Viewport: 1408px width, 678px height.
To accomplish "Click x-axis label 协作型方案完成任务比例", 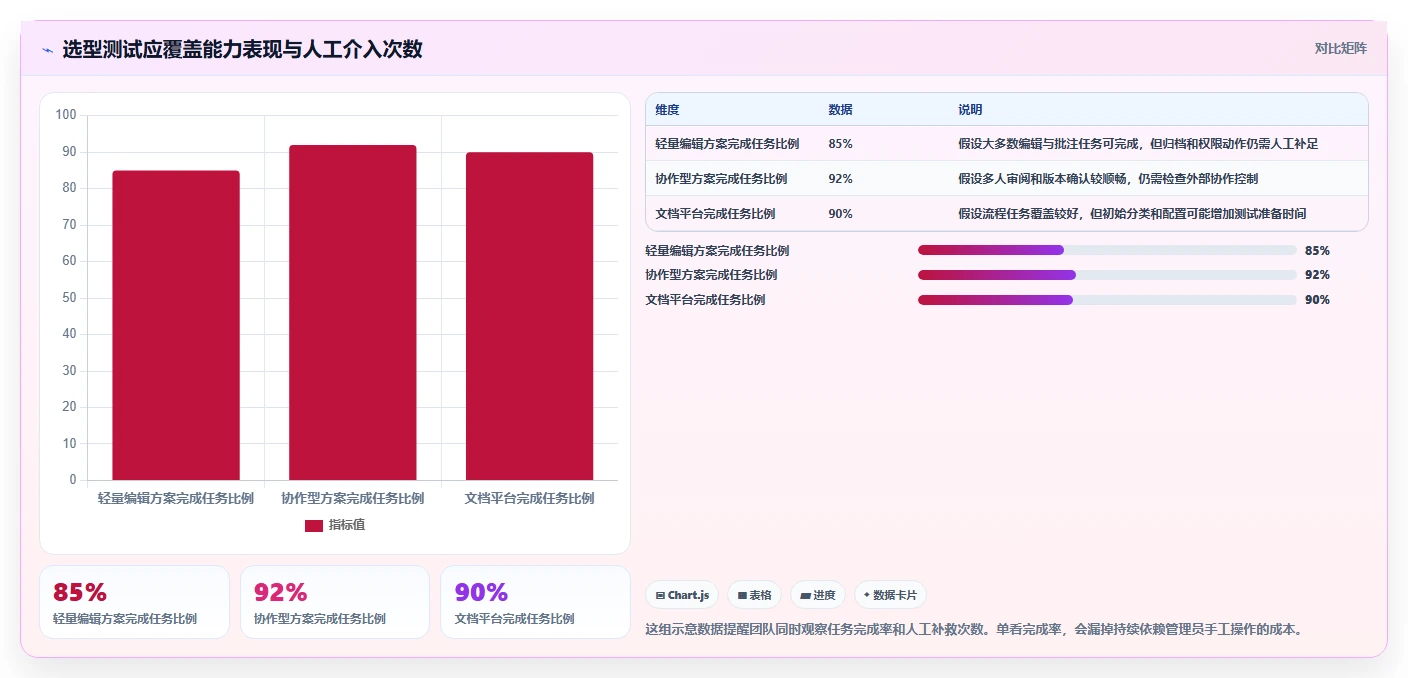I will pyautogui.click(x=353, y=498).
